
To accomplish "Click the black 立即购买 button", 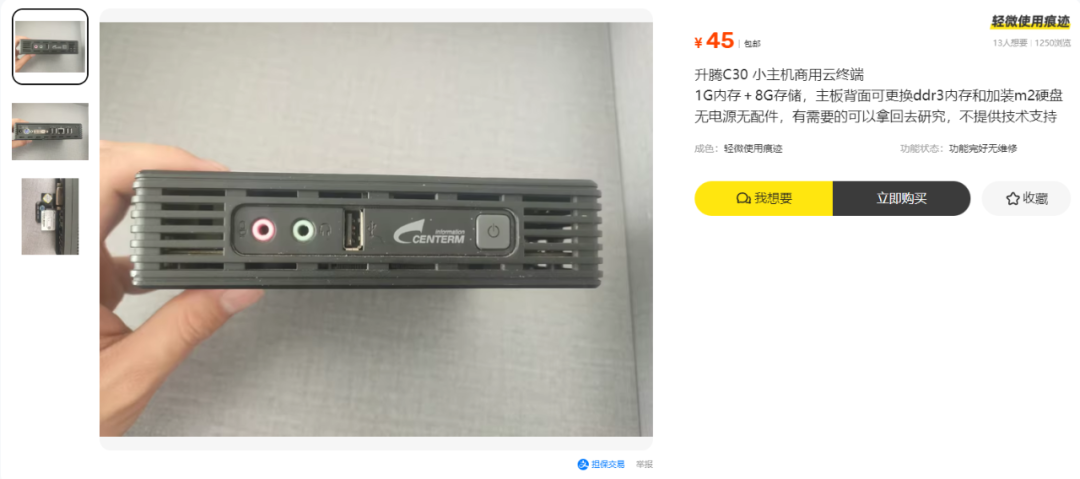I will 902,198.
